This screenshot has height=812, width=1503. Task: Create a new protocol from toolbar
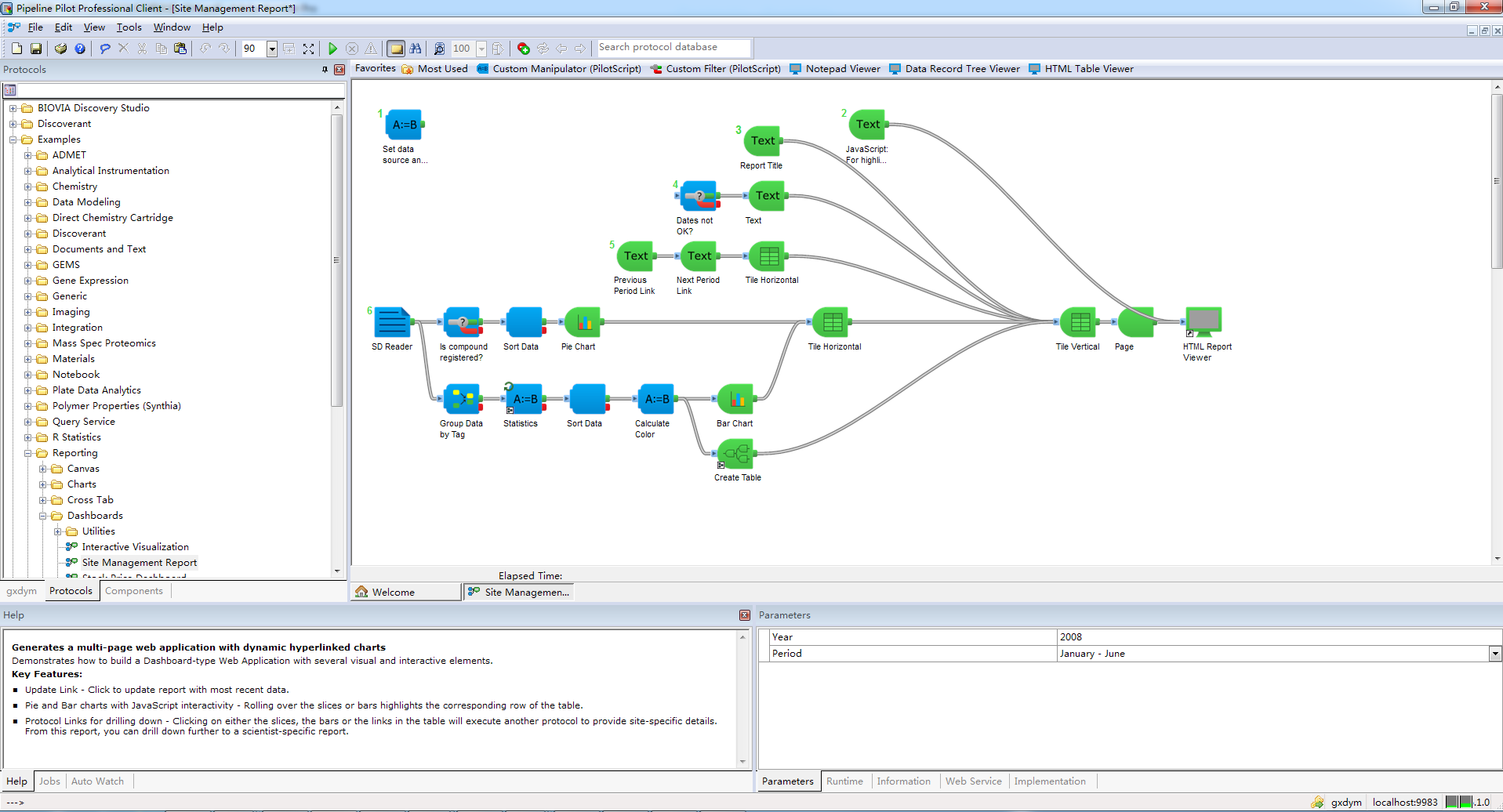coord(16,49)
